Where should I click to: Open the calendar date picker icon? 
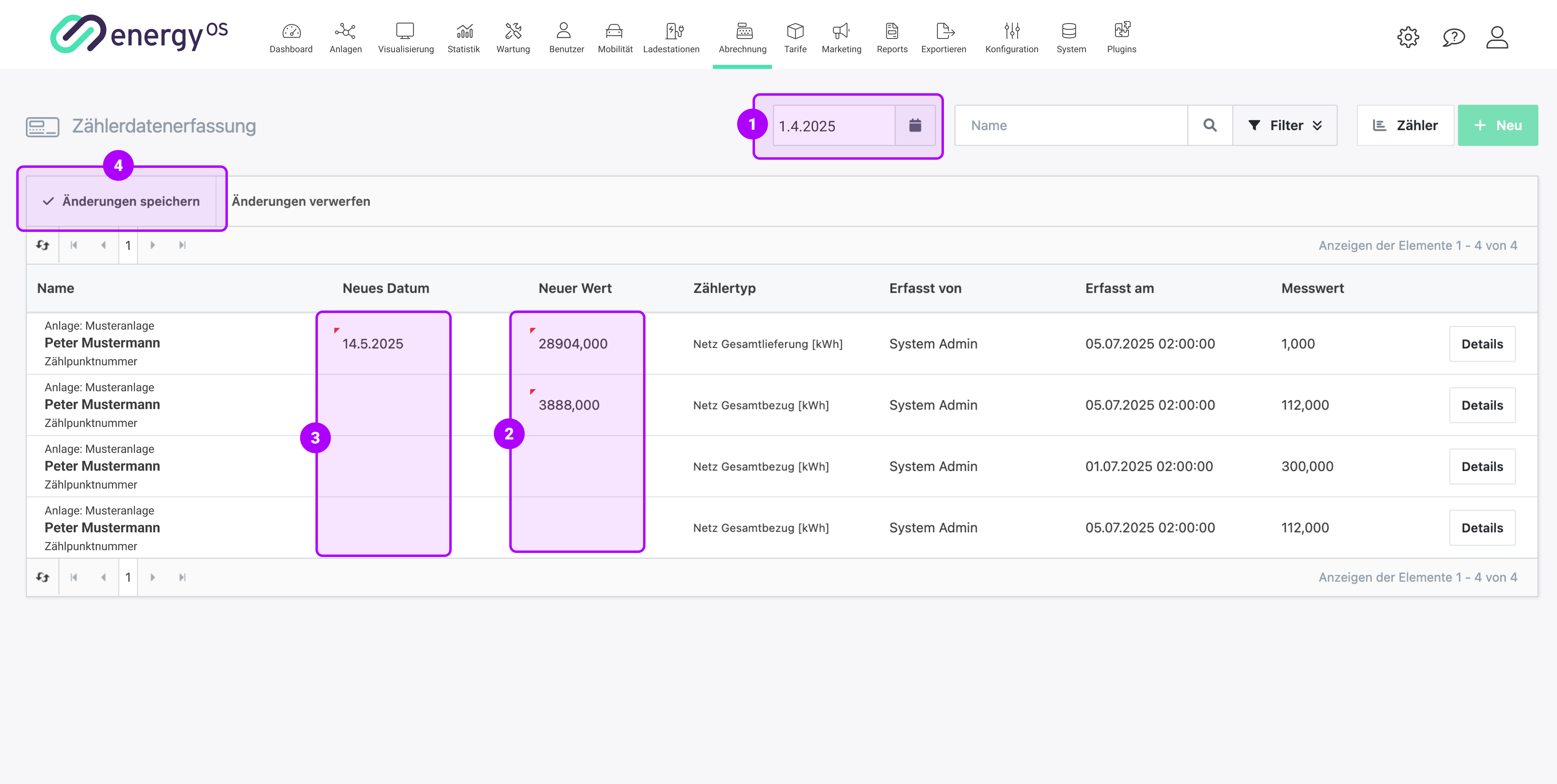pos(914,125)
